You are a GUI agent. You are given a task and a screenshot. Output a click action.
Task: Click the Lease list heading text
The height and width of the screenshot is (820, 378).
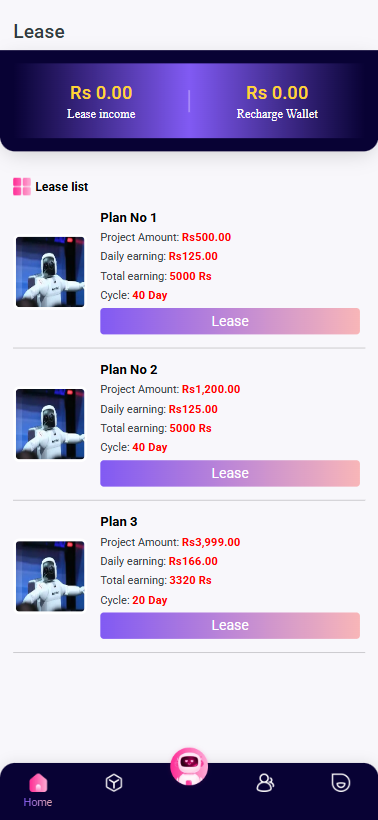tap(62, 187)
